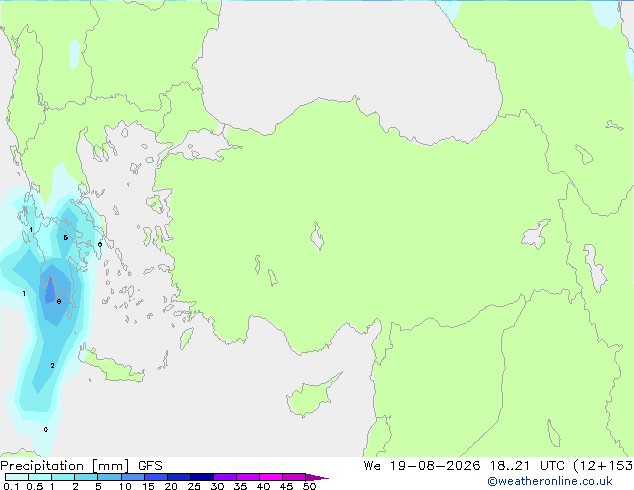The width and height of the screenshot is (634, 490).
Task: Select the purple 30–35 legend swatch
Action: (x=225, y=477)
